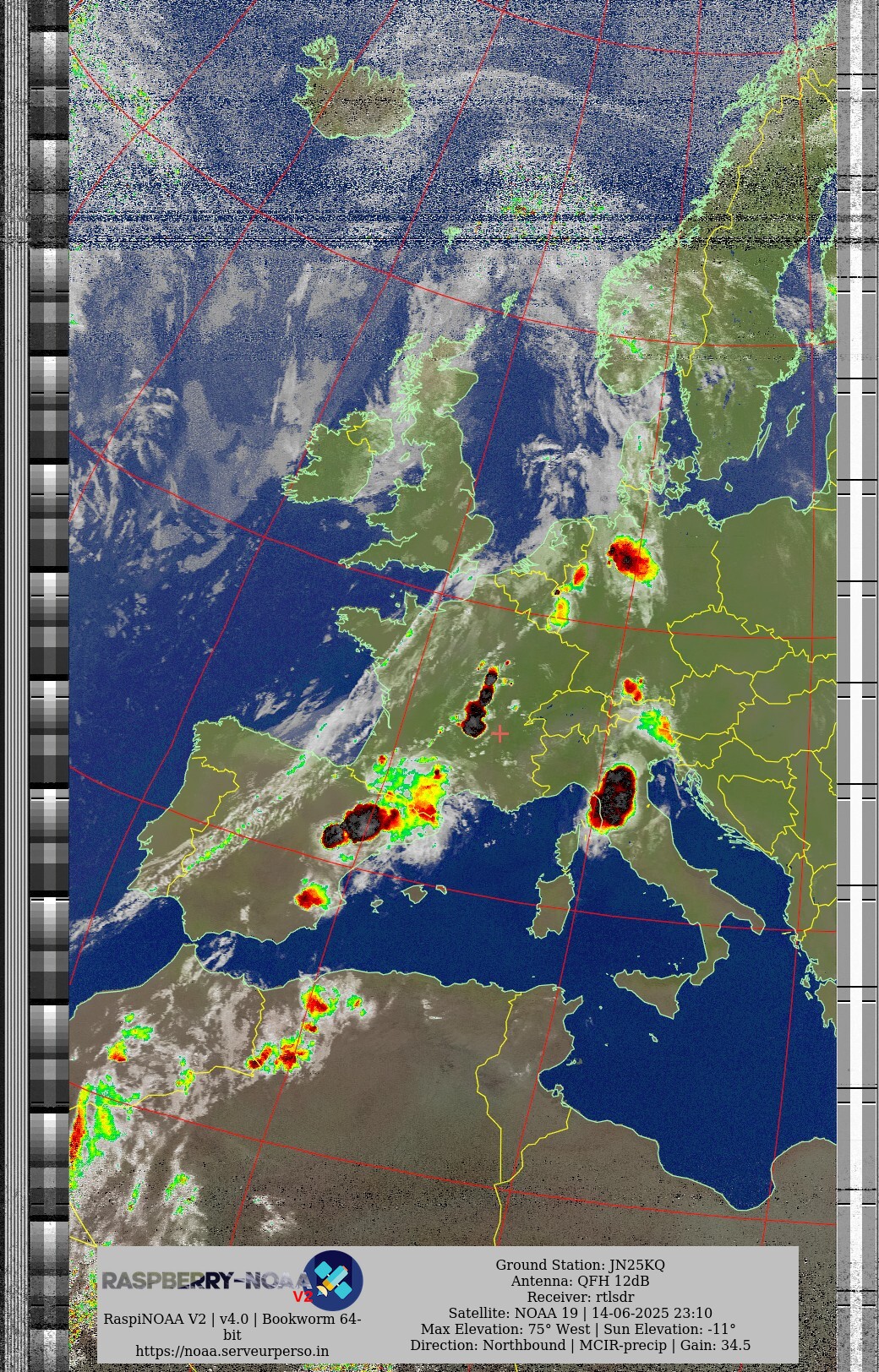Click 'Direction: Northbound | MCIR-precip | Gain: 34.5' line
This screenshot has width=879, height=1372.
tap(580, 1345)
